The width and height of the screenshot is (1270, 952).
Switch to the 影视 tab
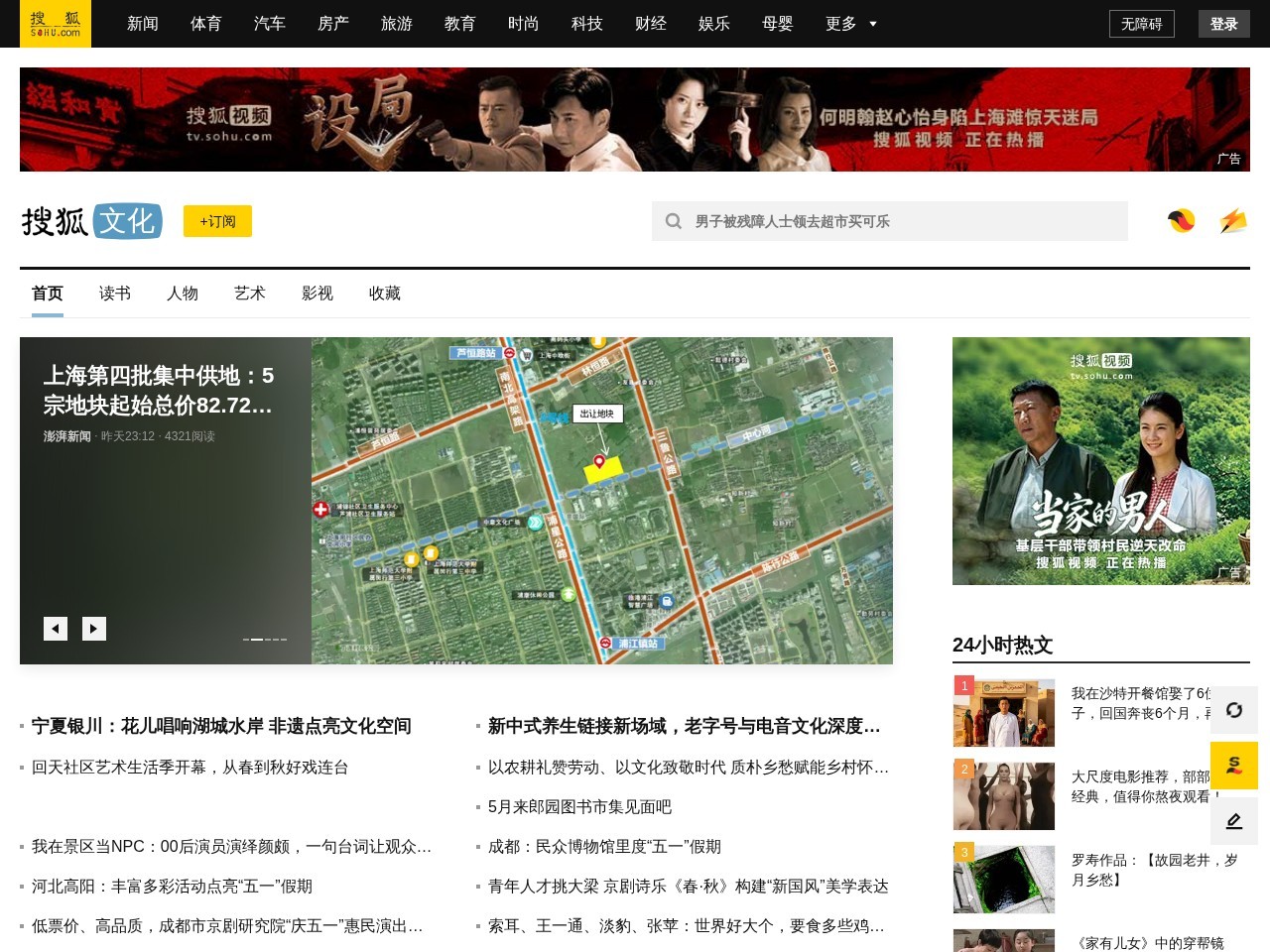pyautogui.click(x=317, y=294)
